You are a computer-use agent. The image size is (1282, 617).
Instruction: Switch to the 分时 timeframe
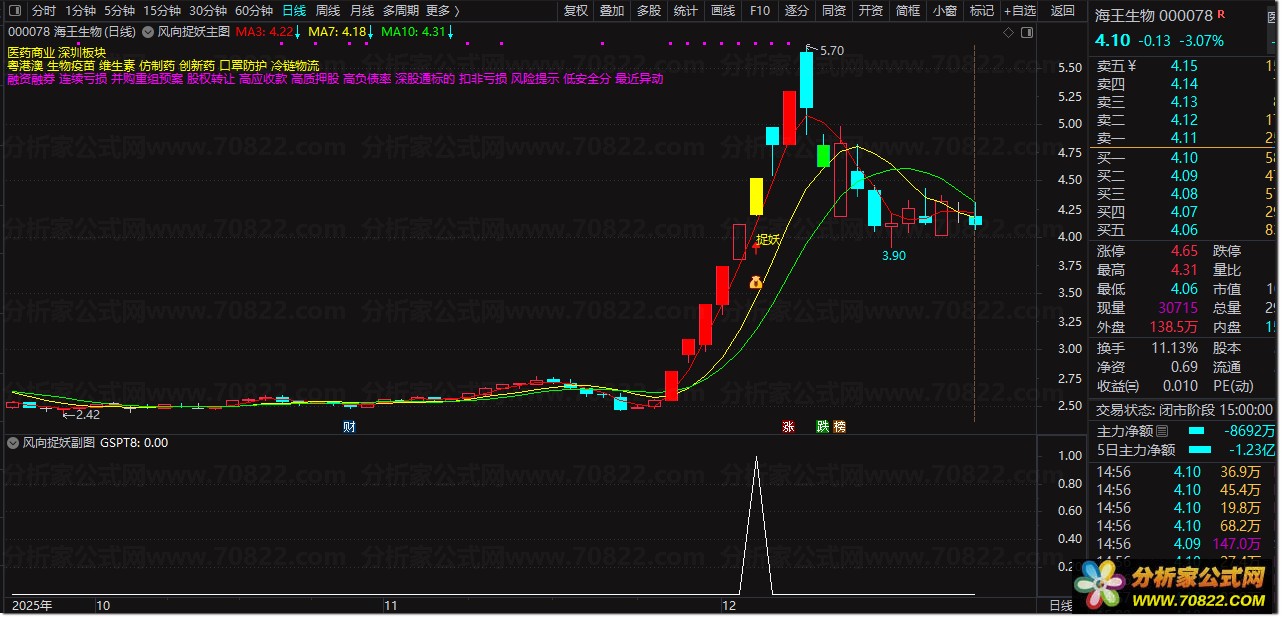[x=43, y=11]
